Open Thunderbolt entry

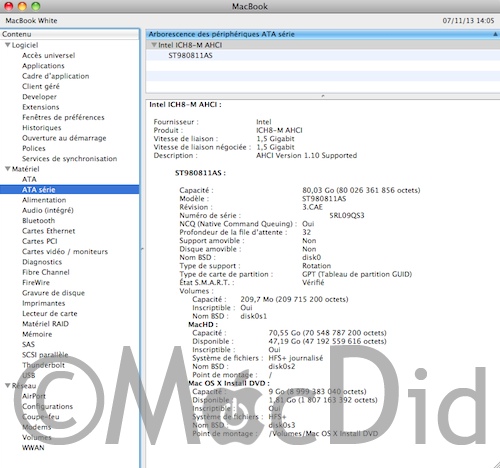43,365
